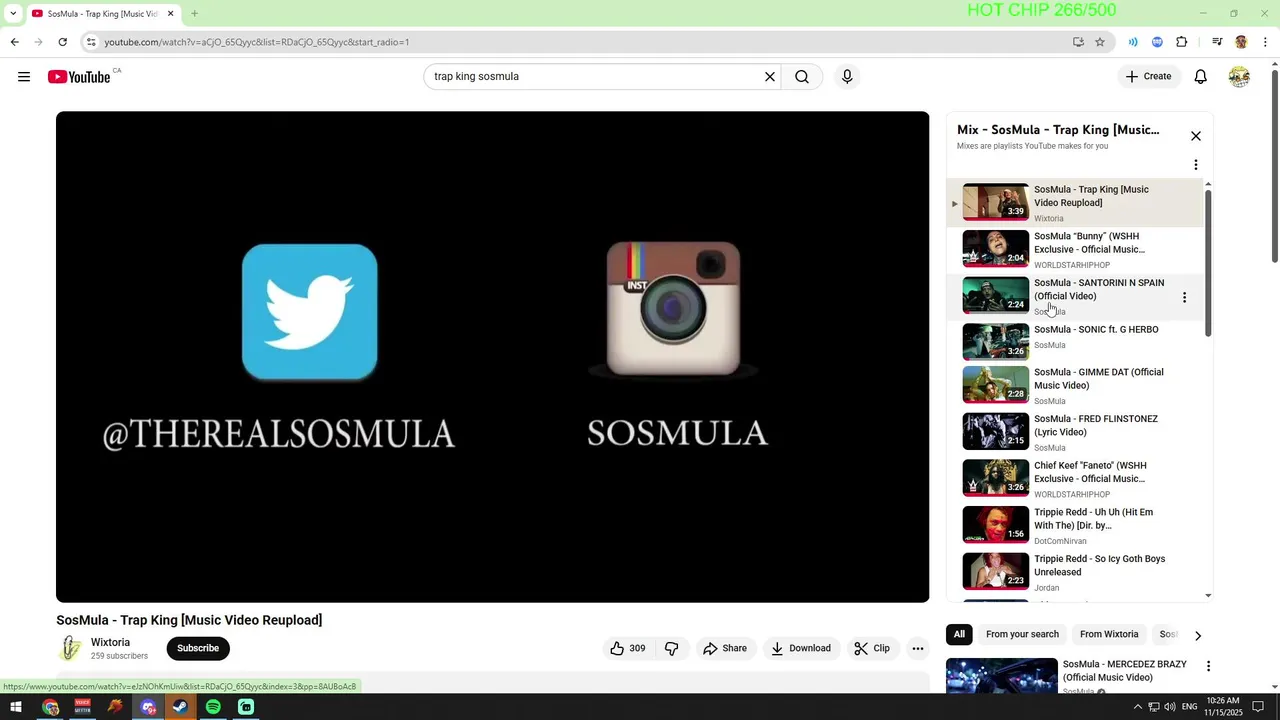Click the playlist panel scrollbar

[x=1208, y=262]
